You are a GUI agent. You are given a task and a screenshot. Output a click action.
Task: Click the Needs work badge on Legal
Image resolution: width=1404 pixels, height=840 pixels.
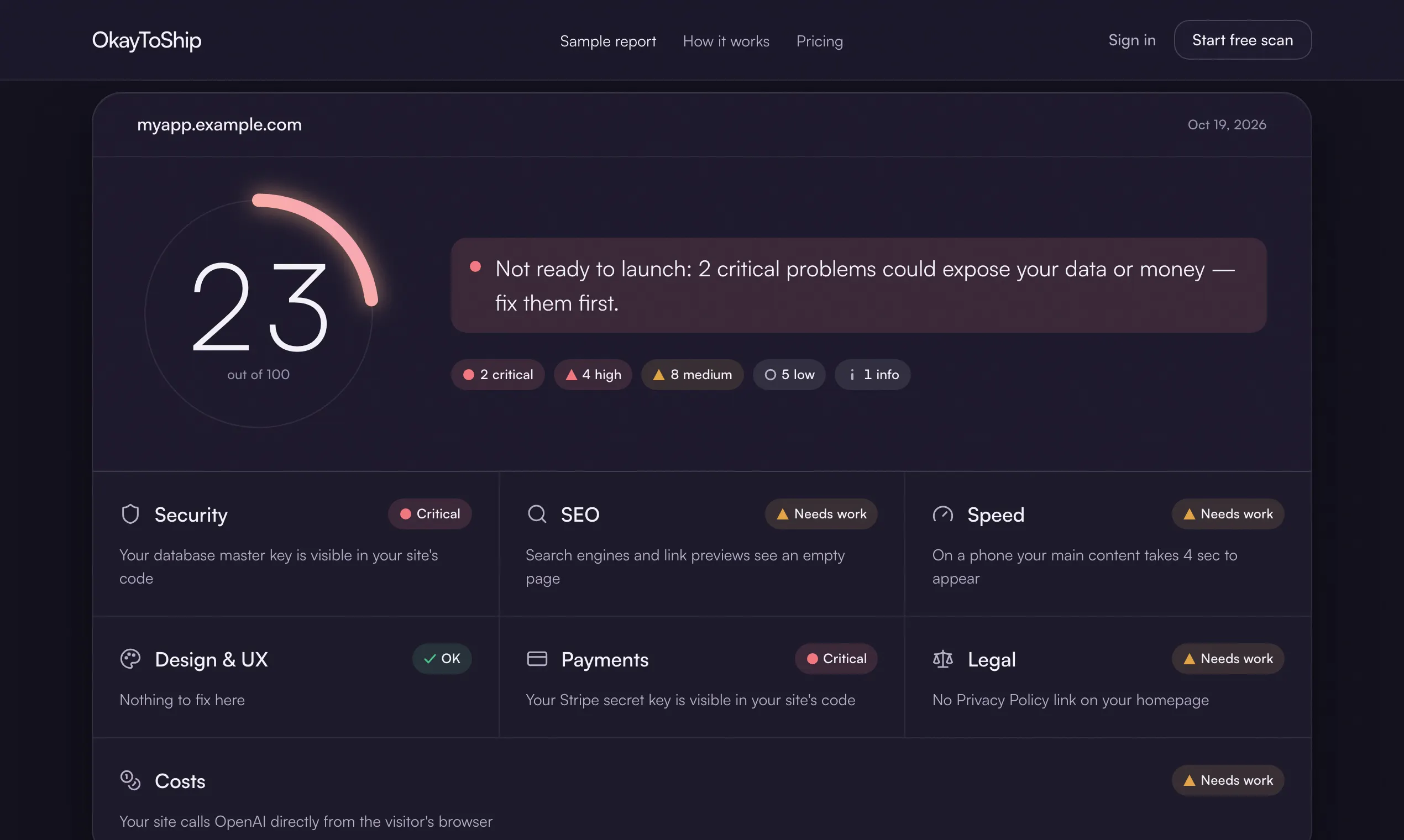(x=1227, y=659)
